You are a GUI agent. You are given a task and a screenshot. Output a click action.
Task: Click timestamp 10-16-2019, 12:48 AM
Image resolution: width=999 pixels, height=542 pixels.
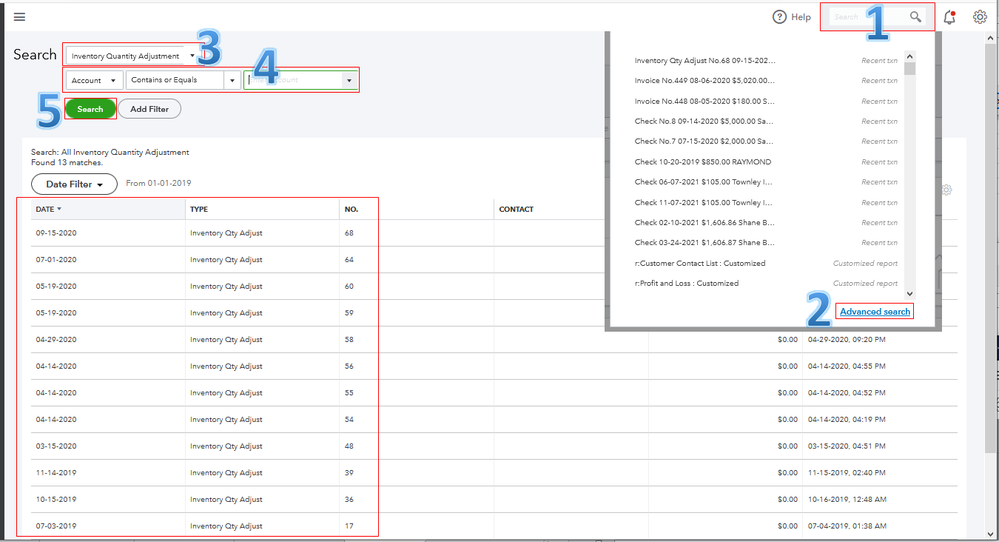click(x=847, y=499)
